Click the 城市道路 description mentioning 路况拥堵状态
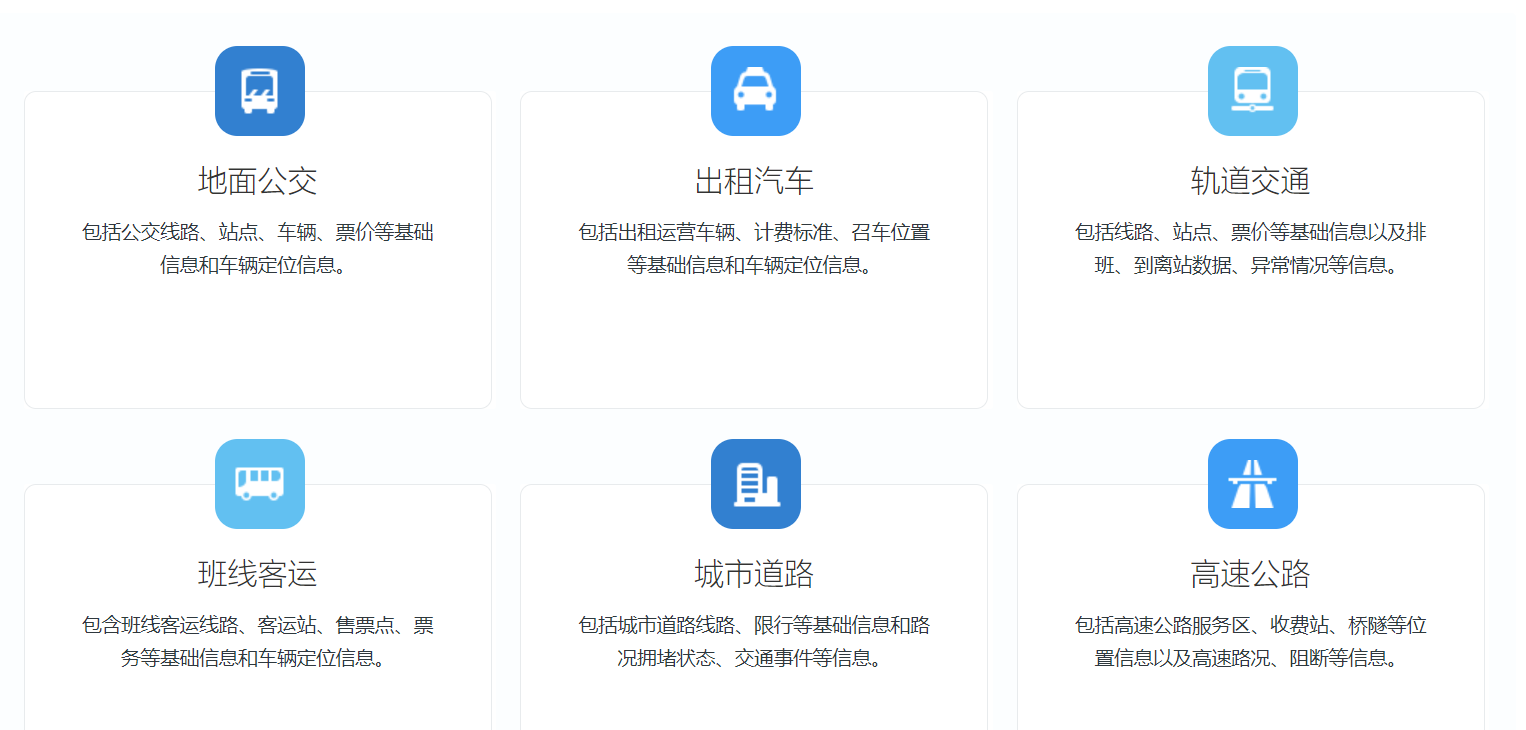 coord(754,642)
